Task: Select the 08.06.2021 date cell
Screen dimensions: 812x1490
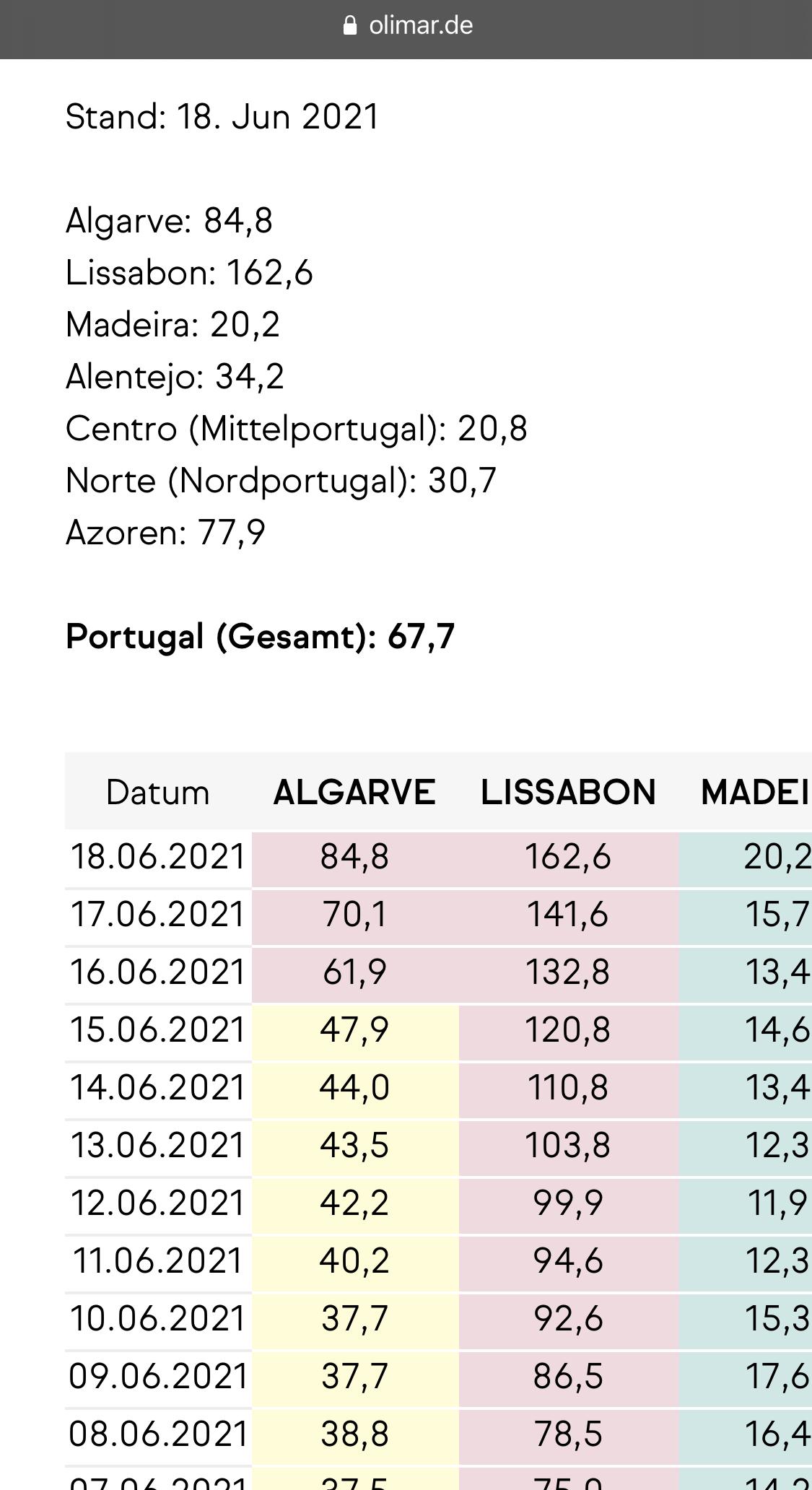Action: click(158, 1435)
